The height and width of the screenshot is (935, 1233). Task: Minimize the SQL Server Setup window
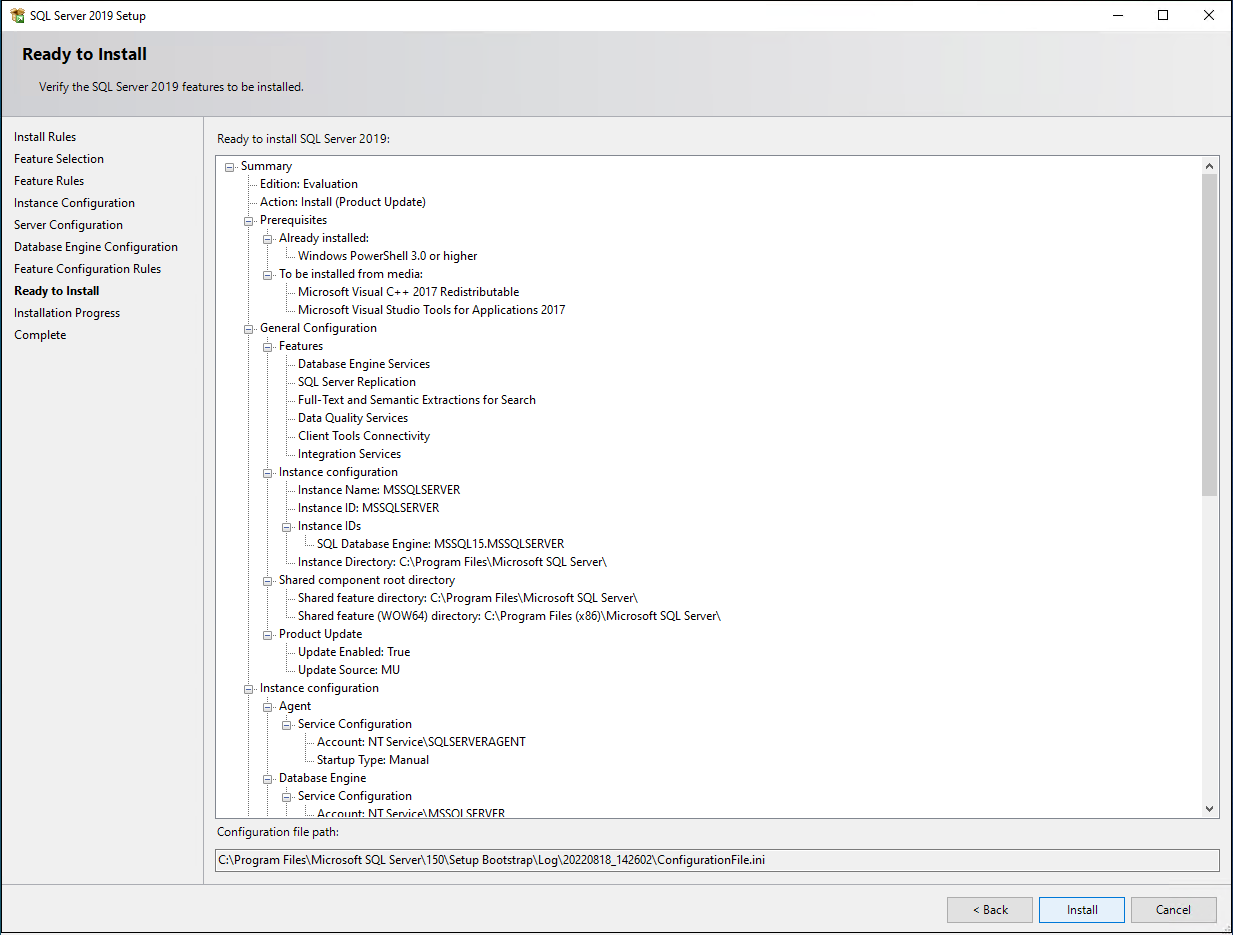point(1117,15)
